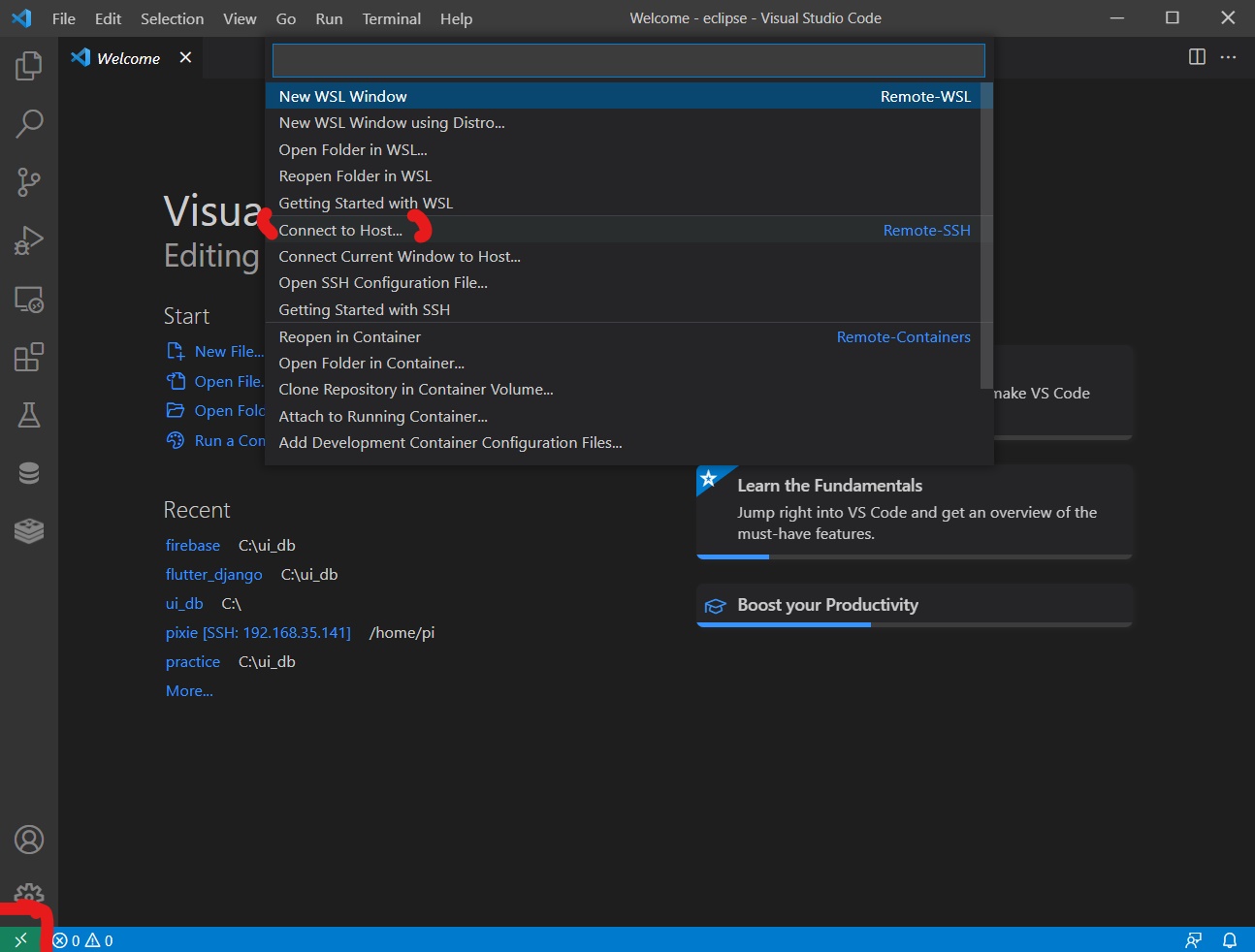Choose Reopen in Container

point(623,336)
